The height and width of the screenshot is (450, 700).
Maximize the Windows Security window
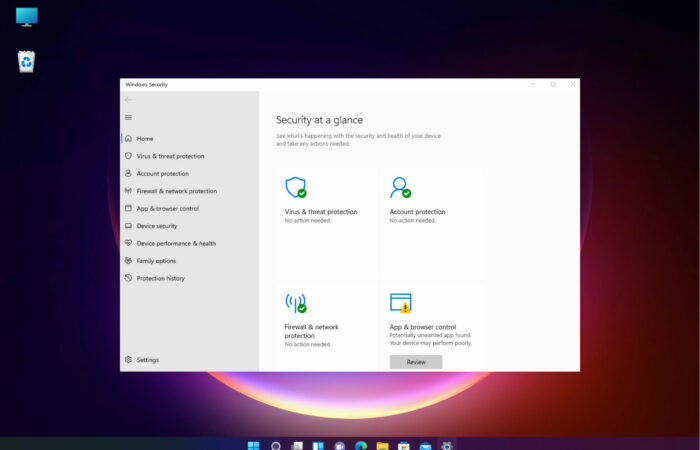tap(553, 84)
